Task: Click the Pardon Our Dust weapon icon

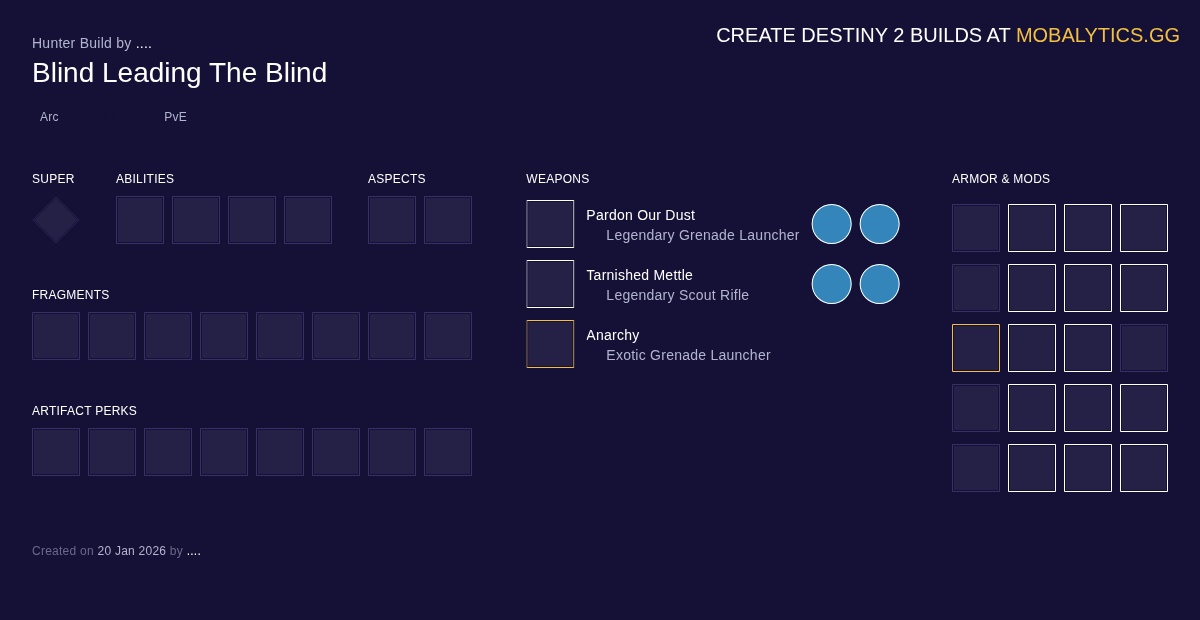Action: 550,224
